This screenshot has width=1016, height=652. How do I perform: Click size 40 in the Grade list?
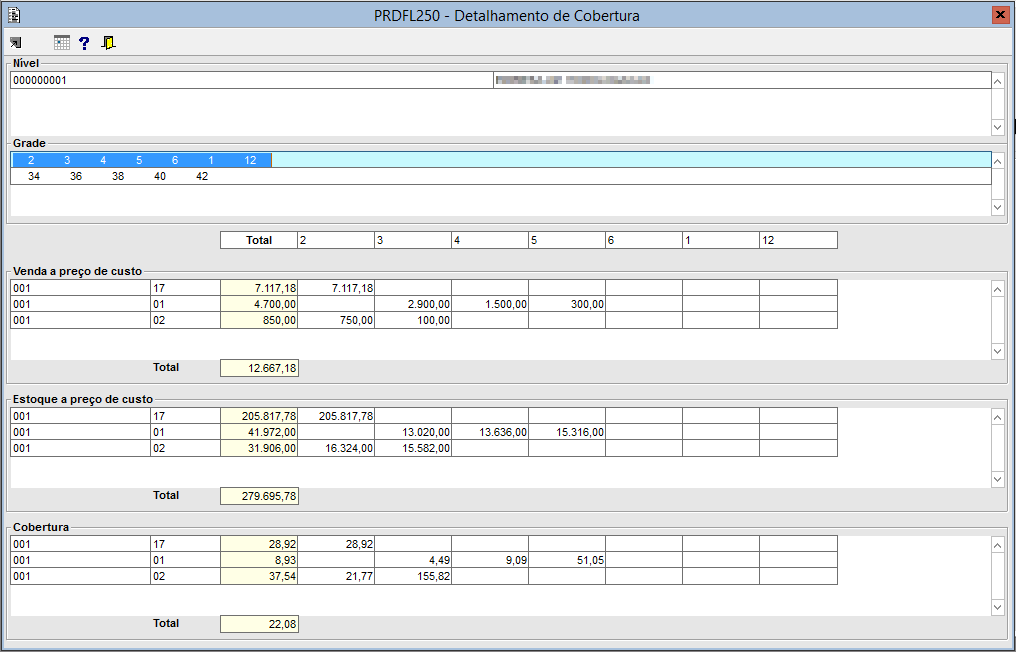point(160,176)
